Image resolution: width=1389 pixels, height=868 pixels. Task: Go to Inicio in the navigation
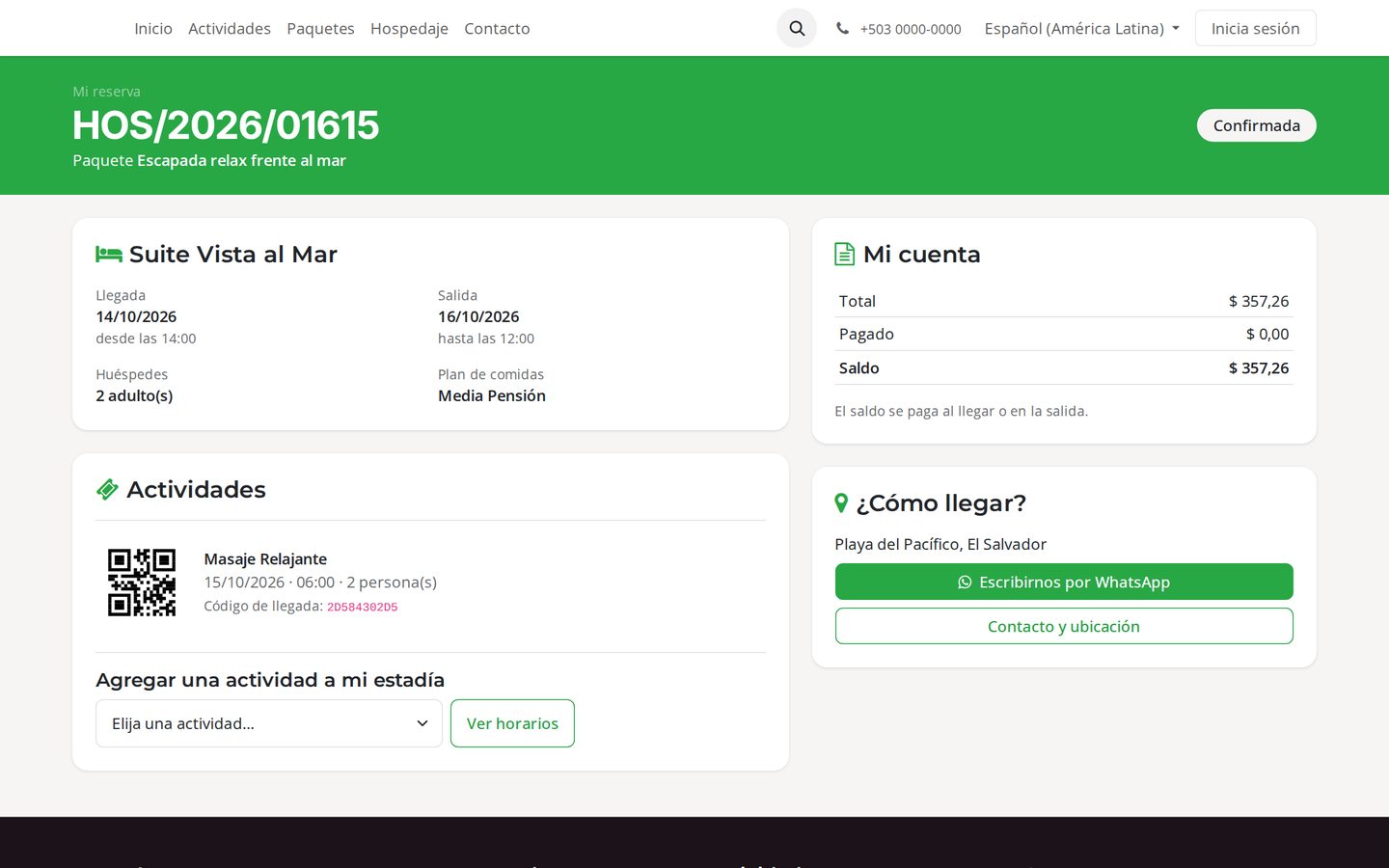[x=153, y=29]
